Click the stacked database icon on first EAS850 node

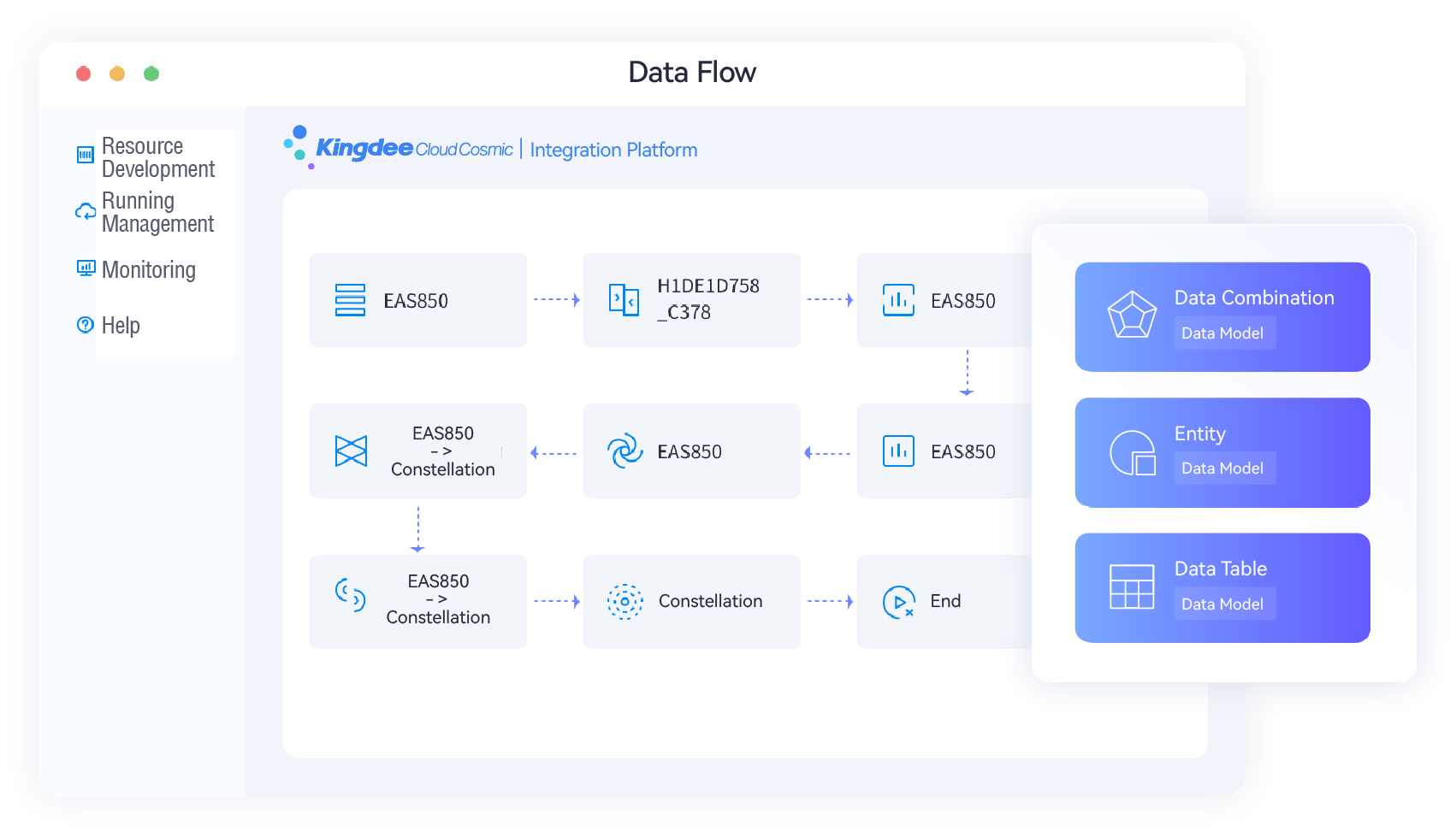[x=350, y=300]
